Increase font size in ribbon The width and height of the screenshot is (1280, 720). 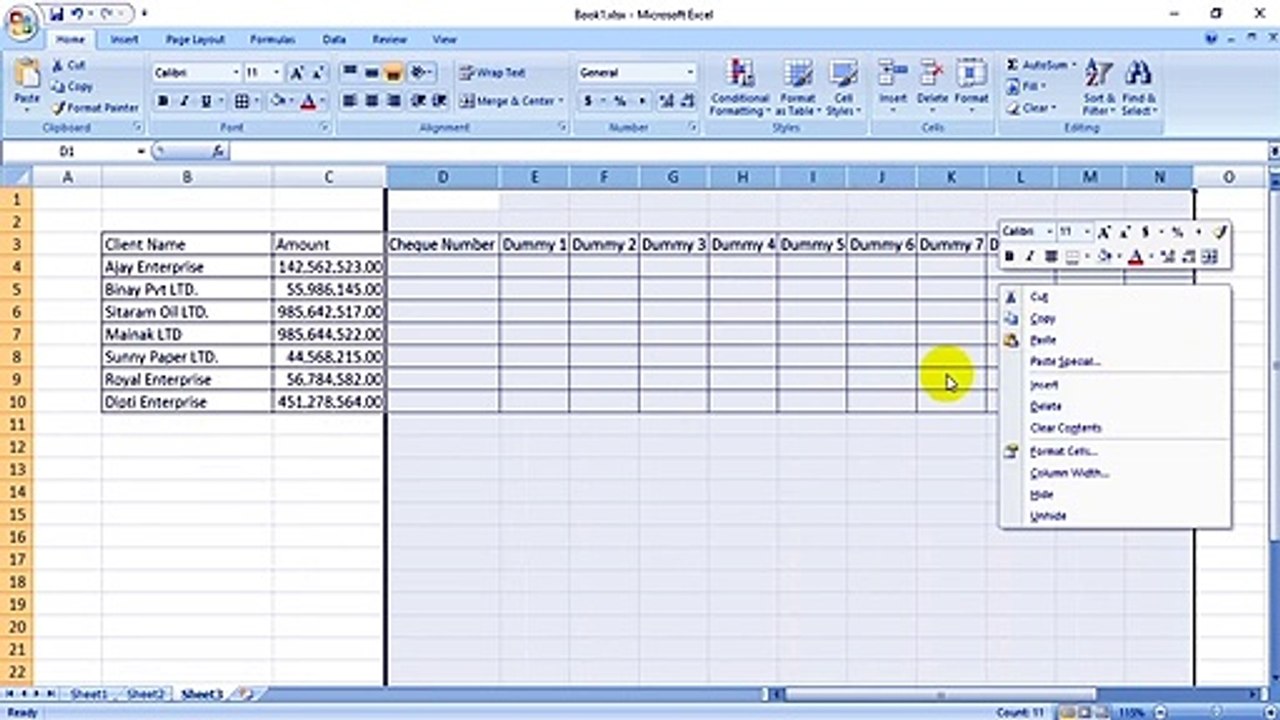(297, 73)
